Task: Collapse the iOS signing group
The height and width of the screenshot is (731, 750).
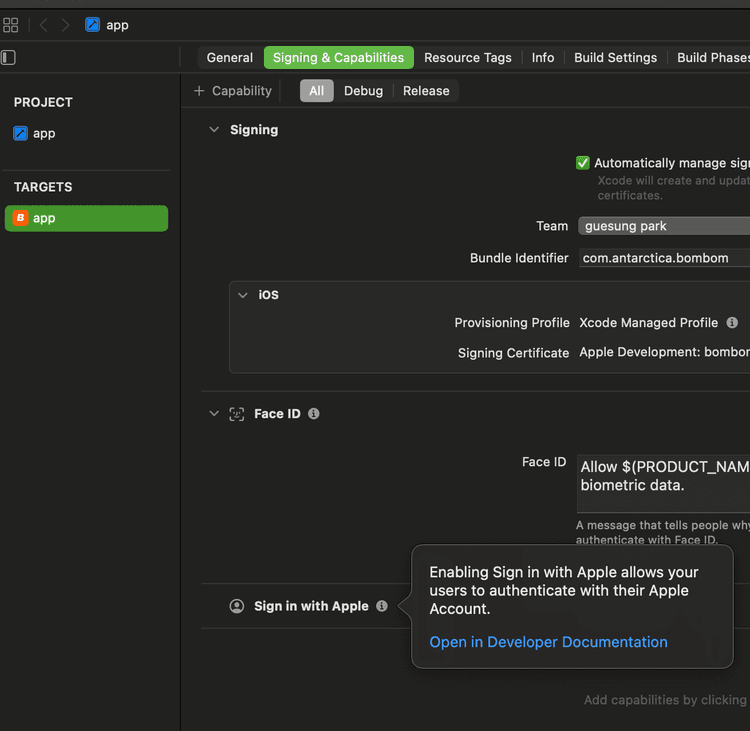Action: tap(243, 295)
